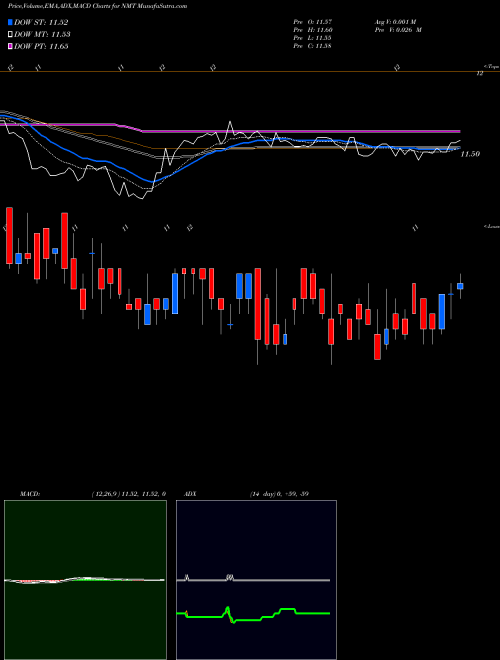Click the 'Pre C: 11.58' close value
Viewport: 500px width, 660px height.
coord(313,45)
